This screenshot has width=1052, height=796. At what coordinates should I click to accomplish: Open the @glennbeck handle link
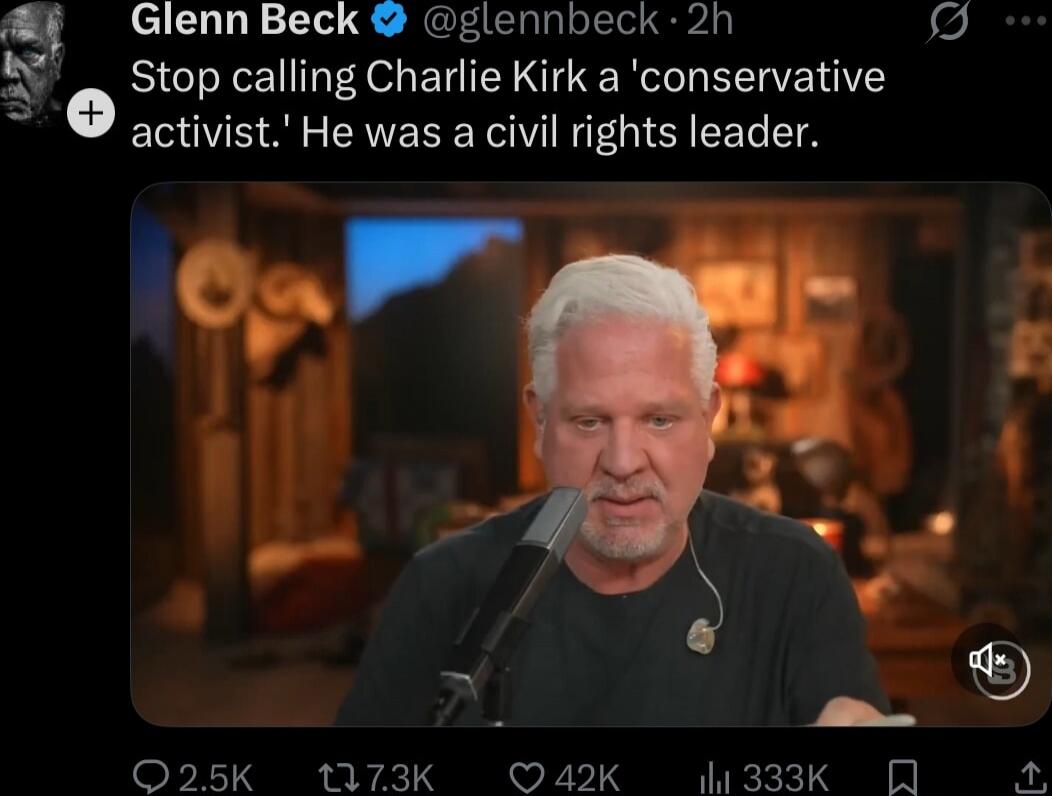point(540,21)
